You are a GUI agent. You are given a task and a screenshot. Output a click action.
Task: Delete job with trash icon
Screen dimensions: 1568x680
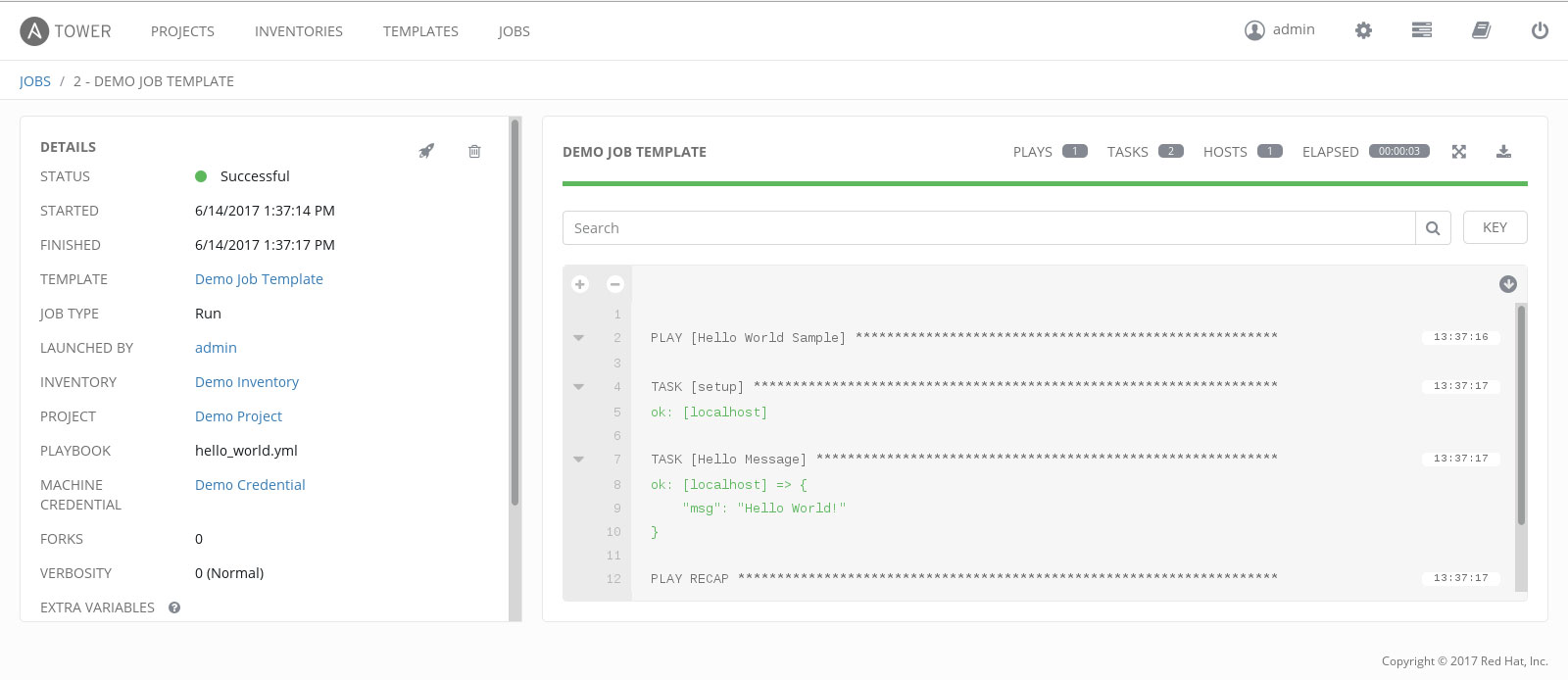tap(474, 151)
